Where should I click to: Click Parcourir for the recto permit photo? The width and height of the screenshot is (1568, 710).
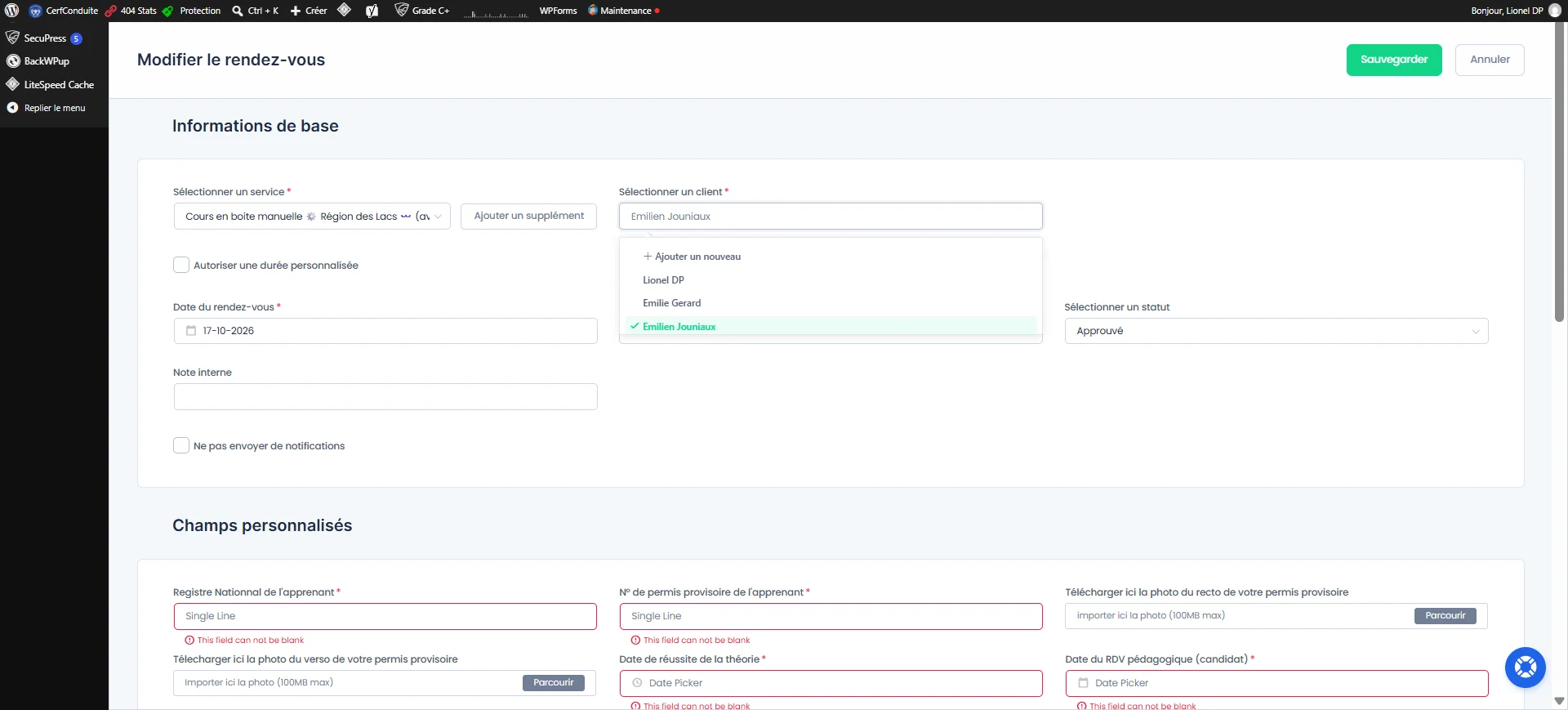pos(1445,616)
